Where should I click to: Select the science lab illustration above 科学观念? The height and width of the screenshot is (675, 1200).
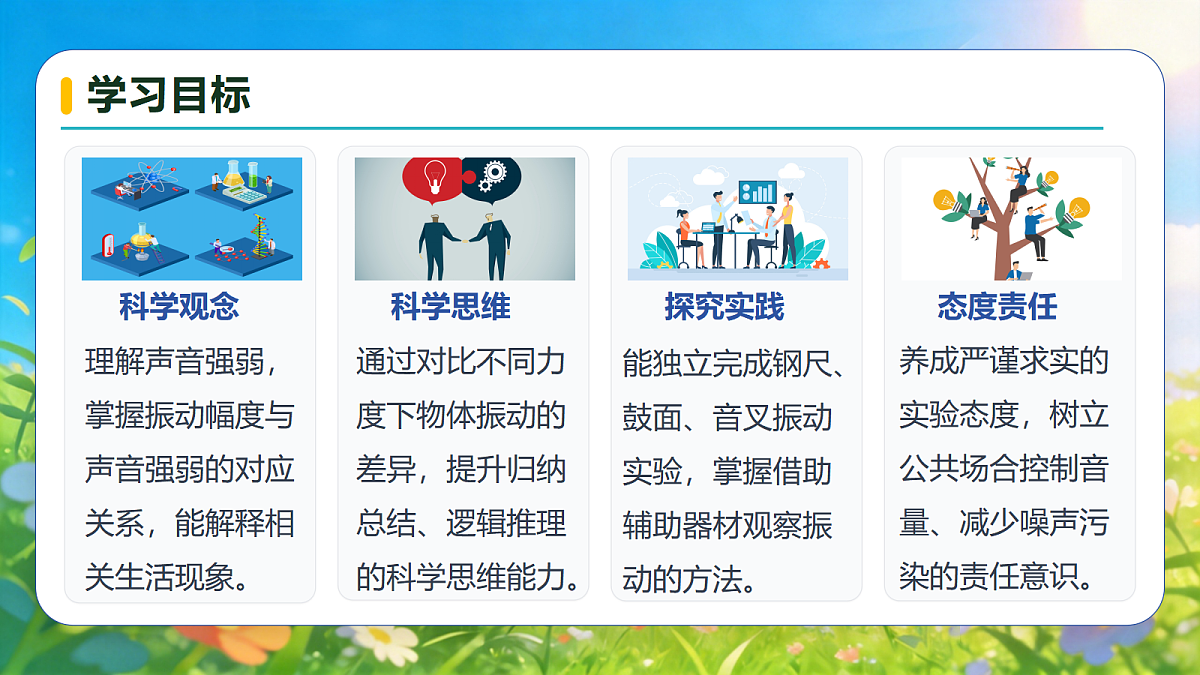[x=191, y=218]
